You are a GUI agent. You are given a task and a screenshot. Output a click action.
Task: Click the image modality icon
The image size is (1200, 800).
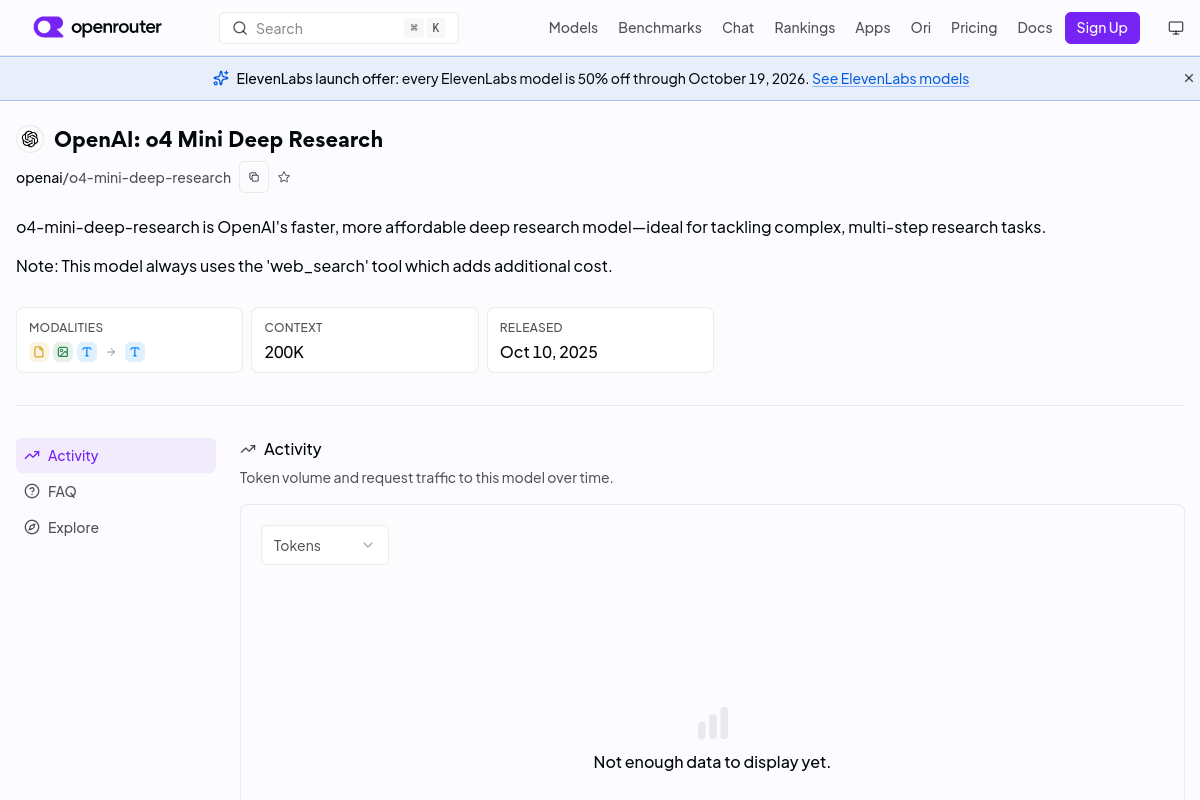[x=63, y=352]
